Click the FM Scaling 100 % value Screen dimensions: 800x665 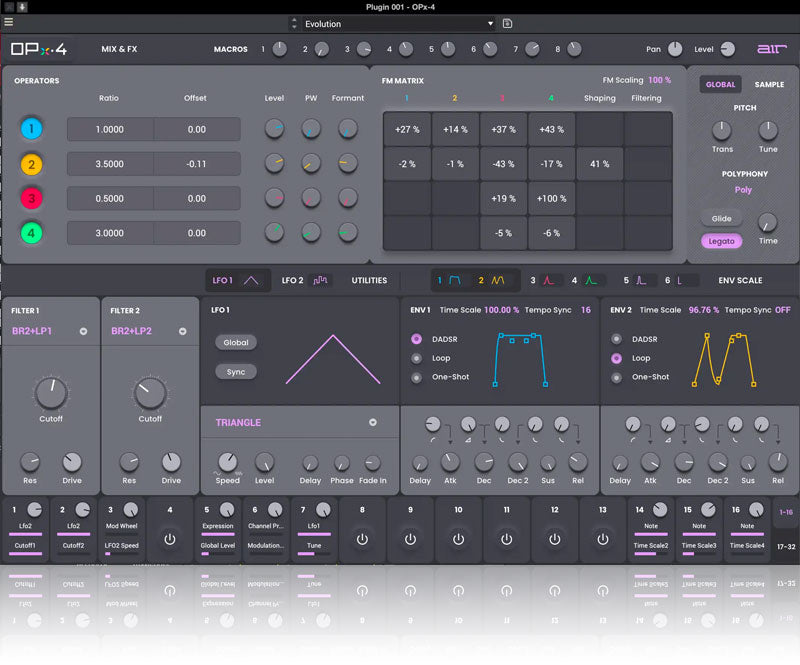(x=659, y=80)
